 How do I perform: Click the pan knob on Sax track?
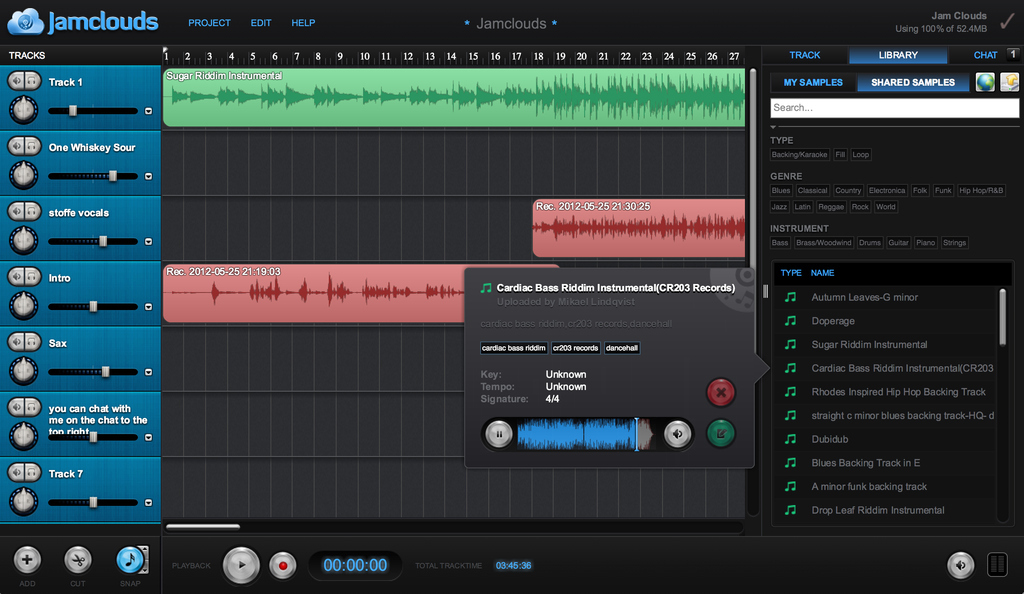pos(24,370)
